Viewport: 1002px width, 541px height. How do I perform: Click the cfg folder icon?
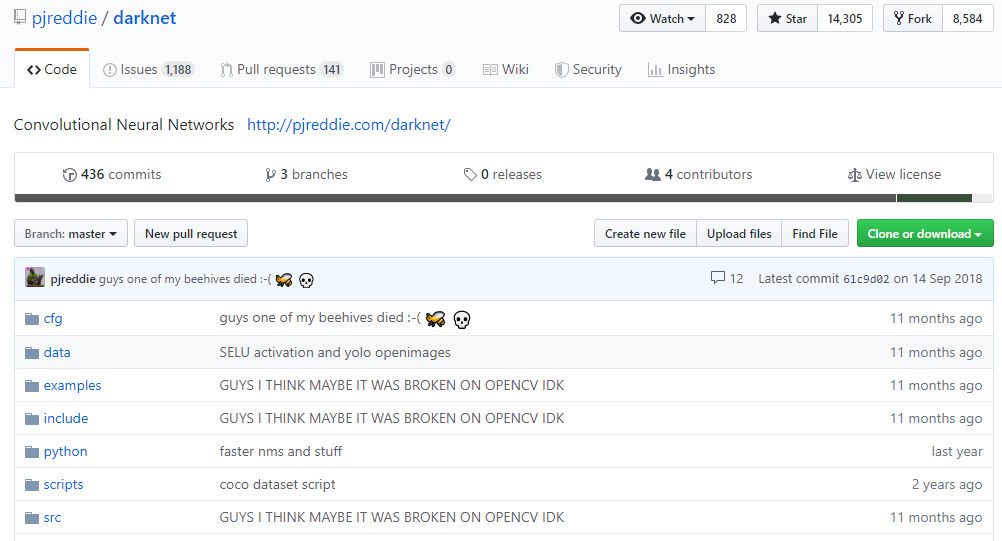tap(32, 319)
